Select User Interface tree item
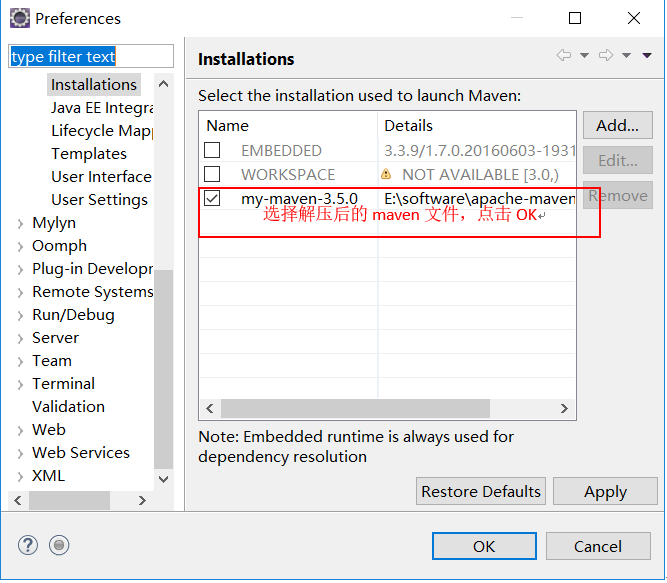667x583 pixels. coord(101,176)
